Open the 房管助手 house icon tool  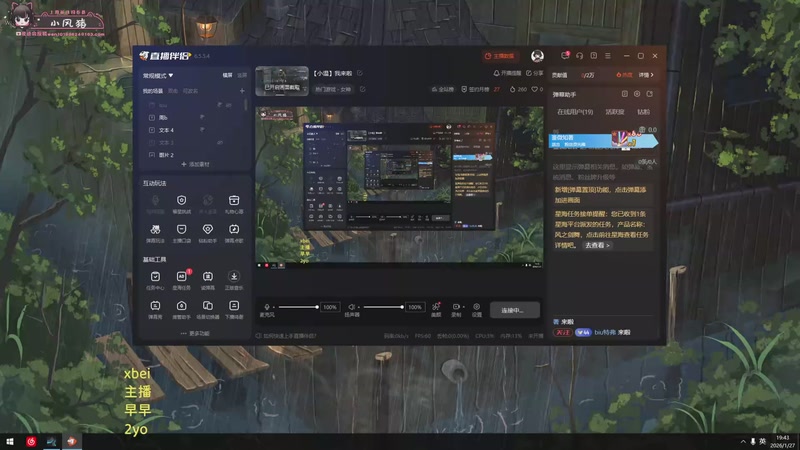(181, 306)
